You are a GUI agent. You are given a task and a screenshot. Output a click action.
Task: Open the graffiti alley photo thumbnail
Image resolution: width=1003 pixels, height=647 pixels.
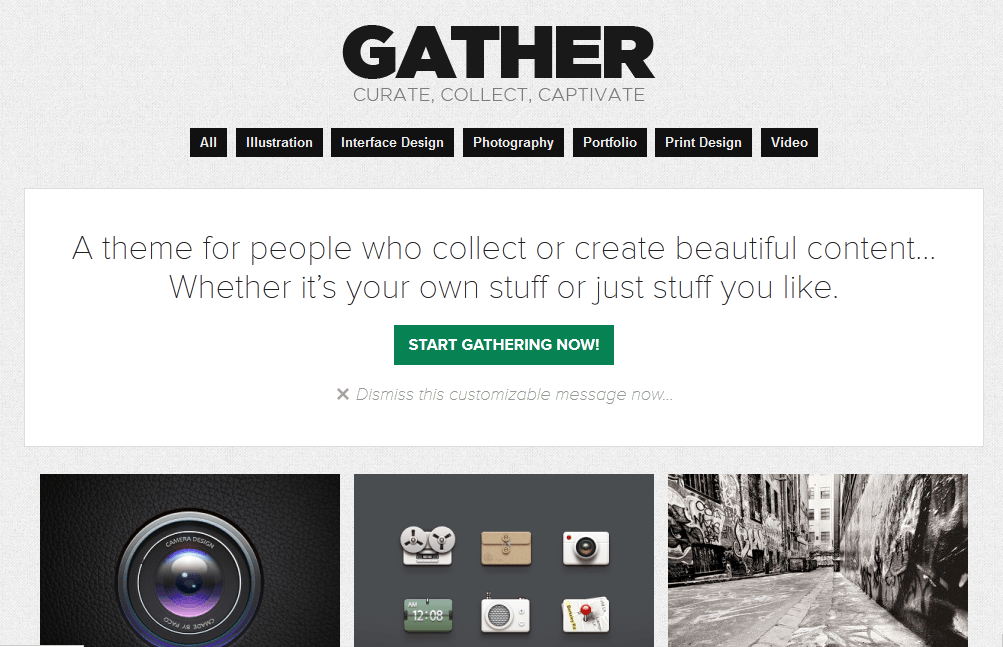coord(817,561)
